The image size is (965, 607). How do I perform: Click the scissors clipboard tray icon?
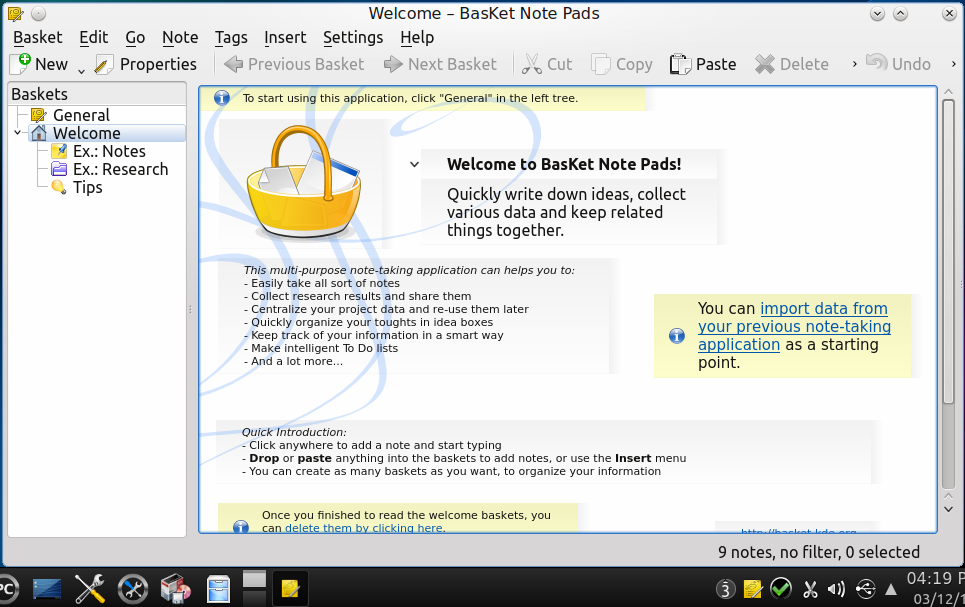point(810,590)
